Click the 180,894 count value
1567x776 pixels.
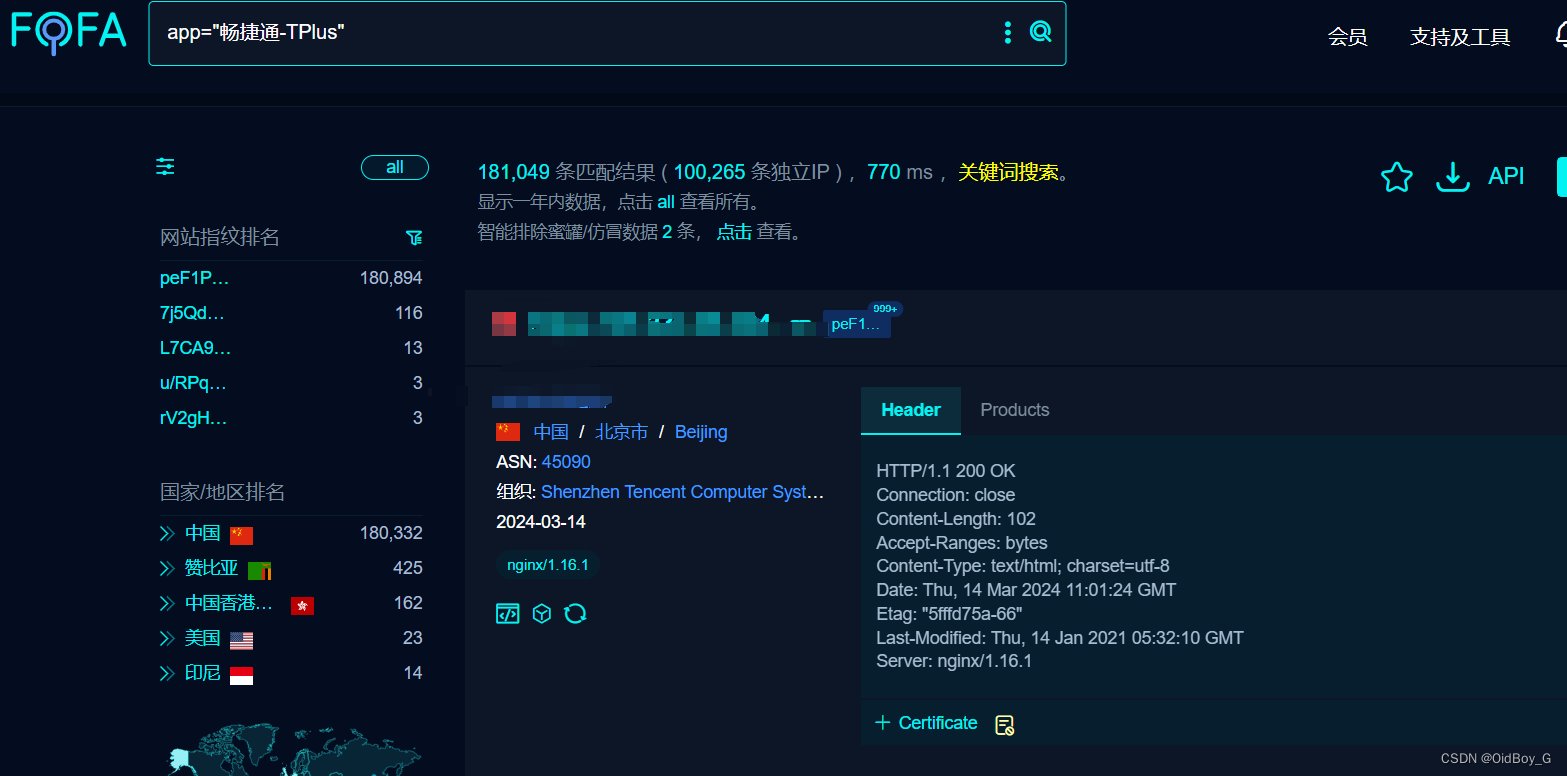[391, 278]
